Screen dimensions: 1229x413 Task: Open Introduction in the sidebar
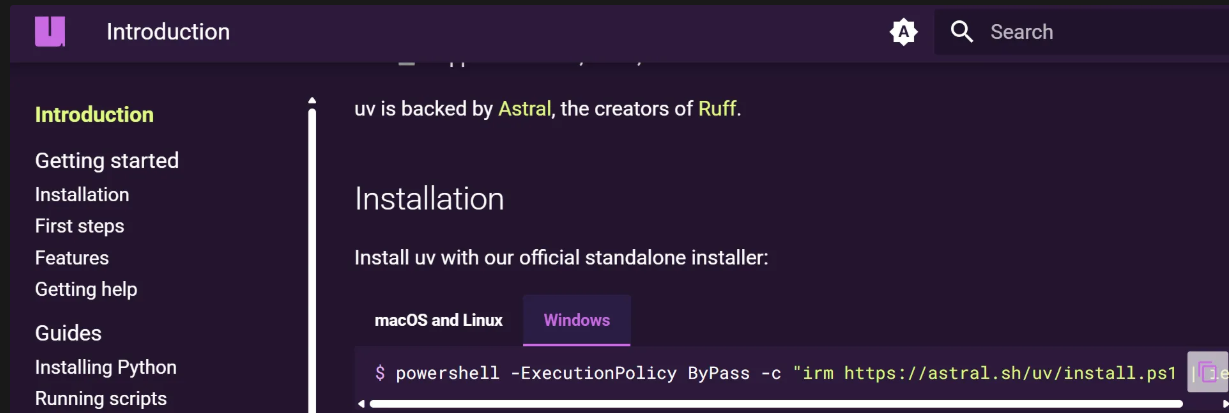click(x=94, y=114)
